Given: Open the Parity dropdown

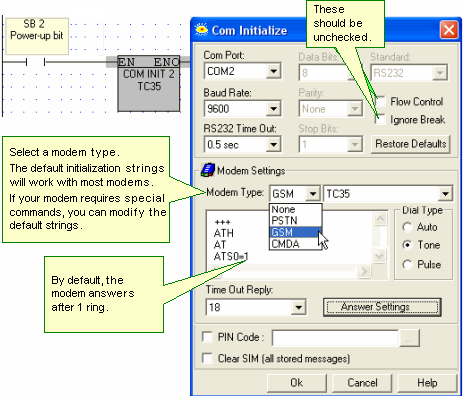Looking at the screenshot, I should pos(355,109).
